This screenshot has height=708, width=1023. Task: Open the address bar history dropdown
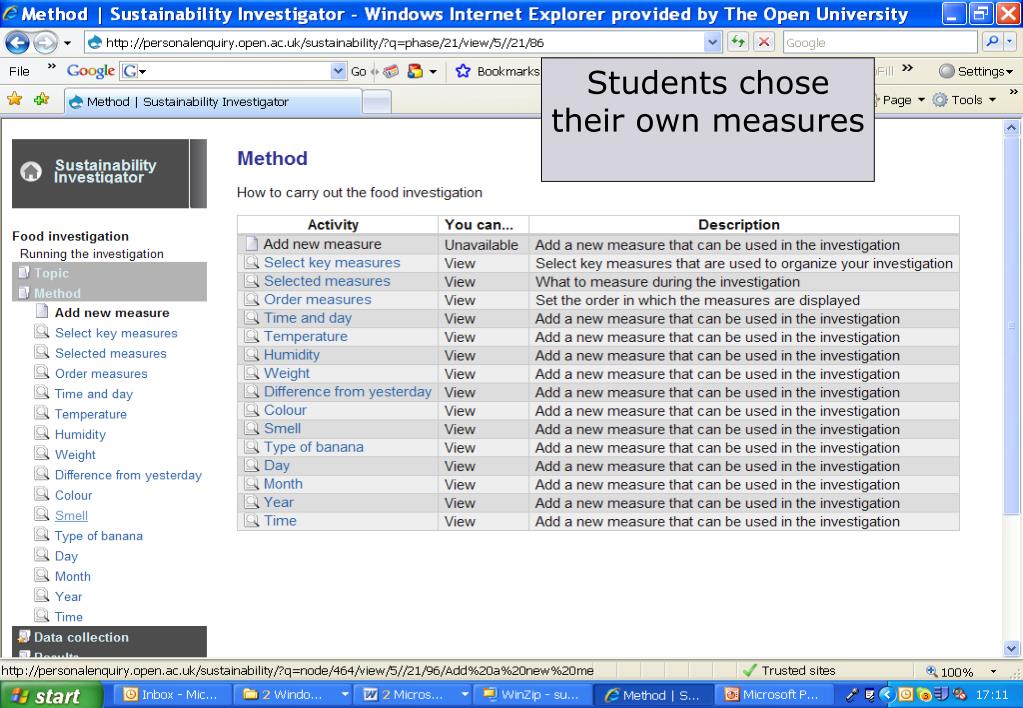click(712, 42)
